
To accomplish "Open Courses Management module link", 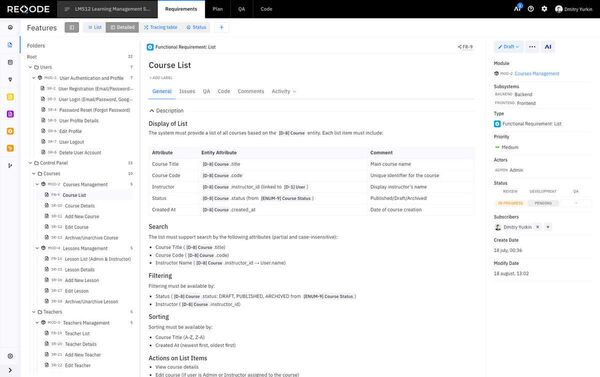I will (x=537, y=73).
